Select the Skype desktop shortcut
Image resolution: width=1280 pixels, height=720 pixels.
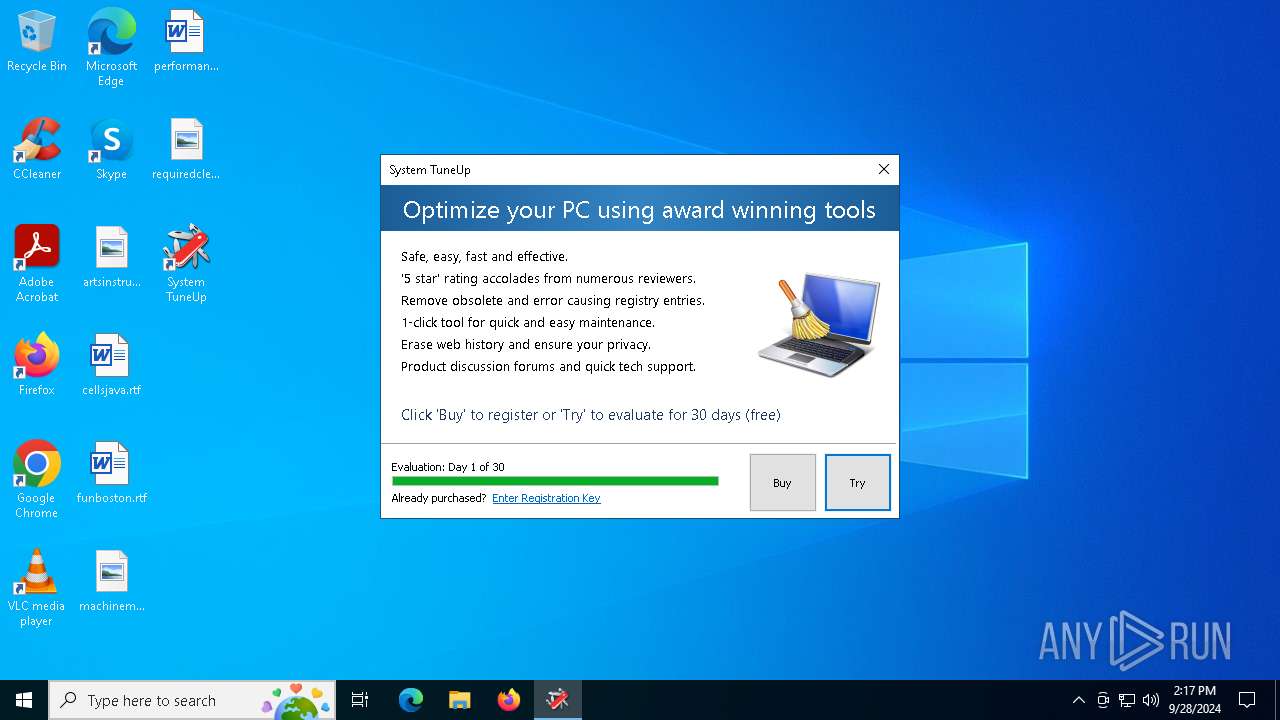[111, 149]
